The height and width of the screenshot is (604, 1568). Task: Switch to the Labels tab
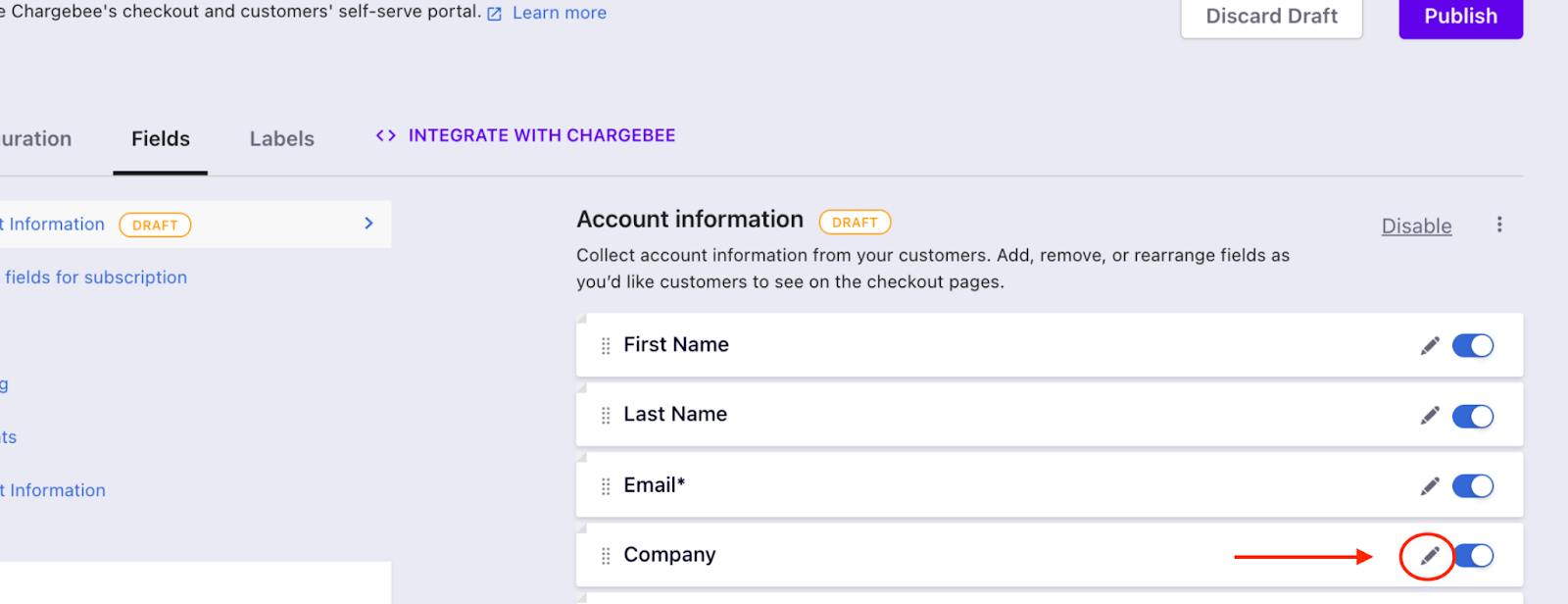point(281,139)
